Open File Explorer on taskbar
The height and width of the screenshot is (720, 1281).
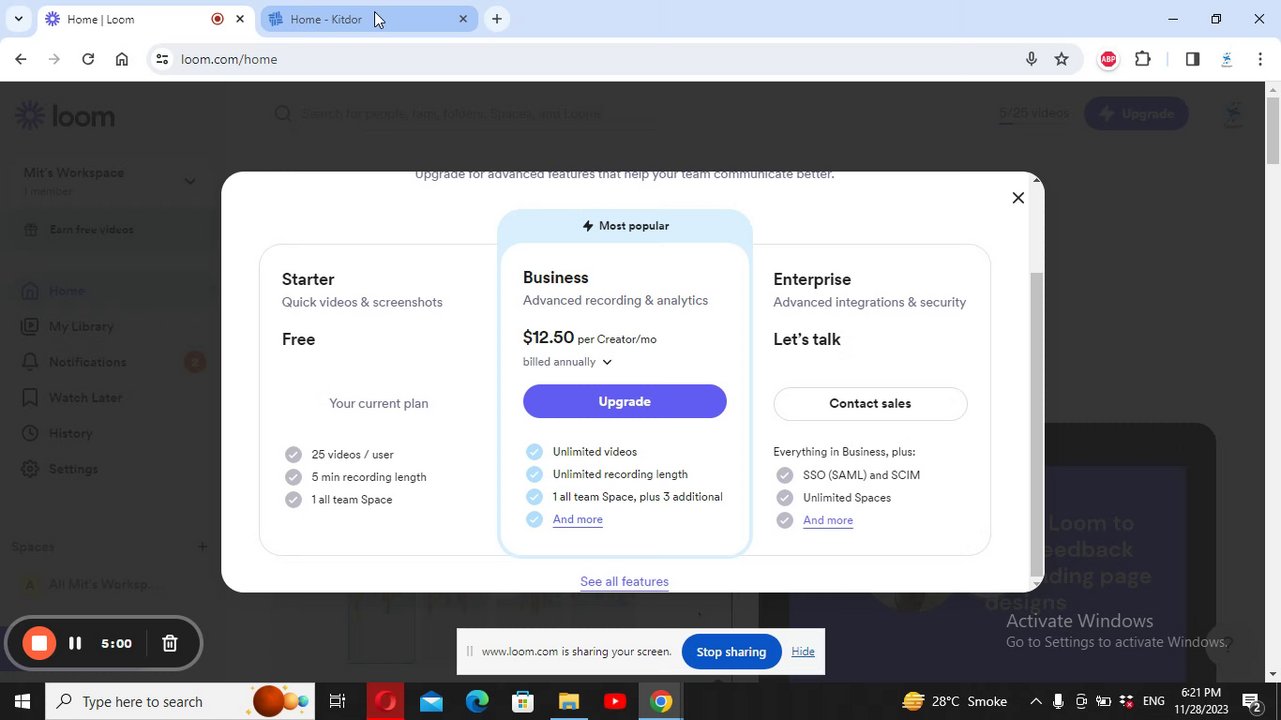point(569,701)
